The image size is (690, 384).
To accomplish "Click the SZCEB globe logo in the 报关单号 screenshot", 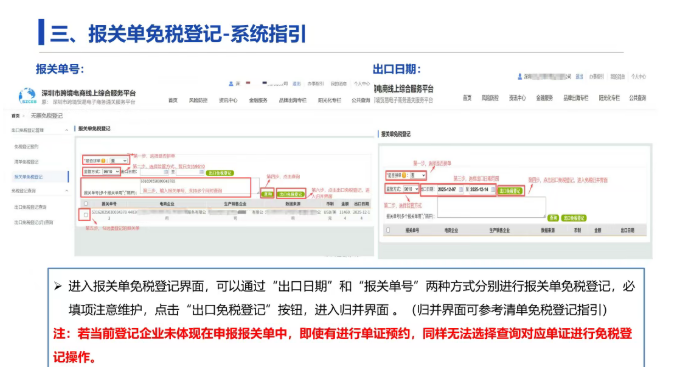I will 27,95.
